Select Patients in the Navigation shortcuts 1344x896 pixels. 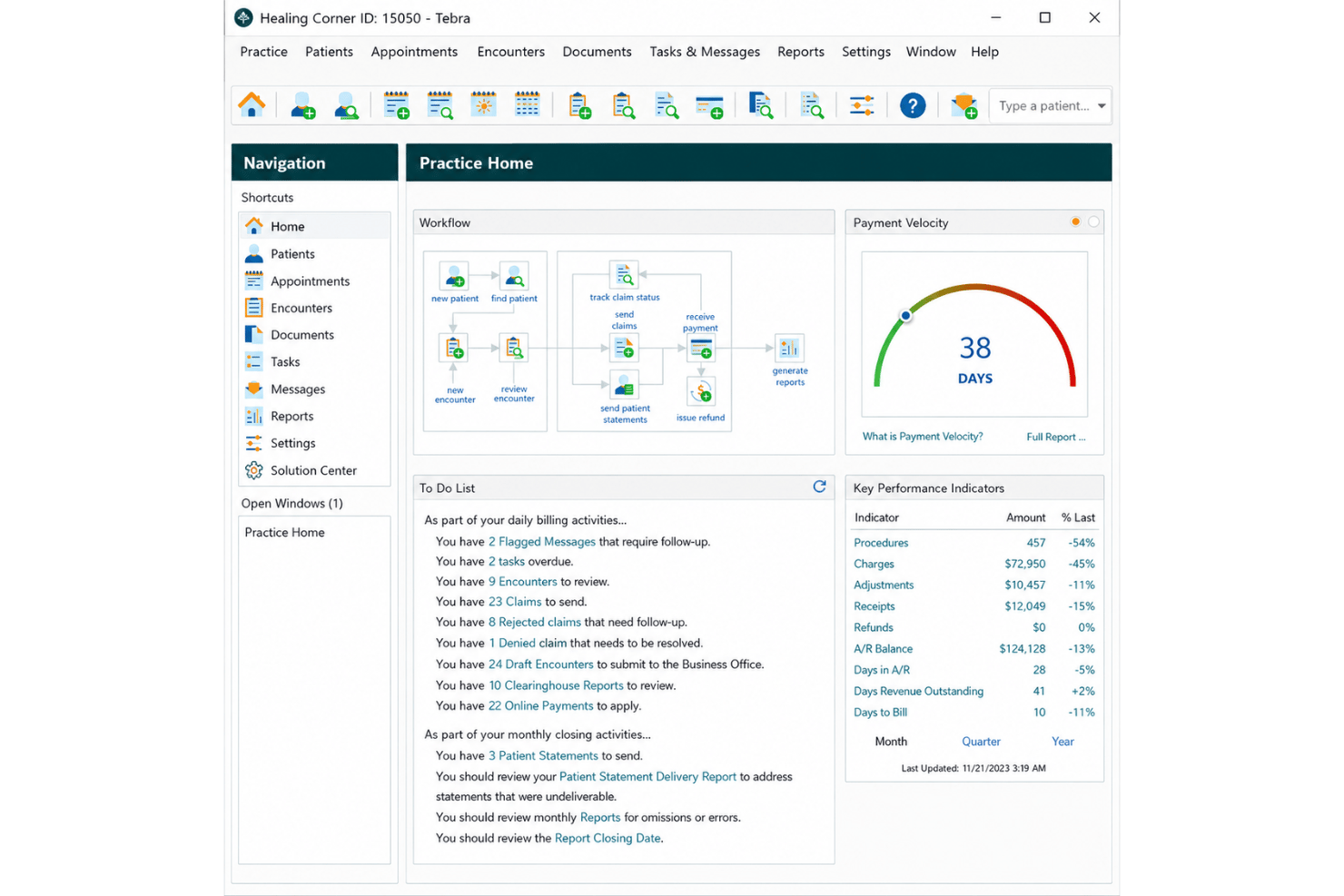pos(314,254)
